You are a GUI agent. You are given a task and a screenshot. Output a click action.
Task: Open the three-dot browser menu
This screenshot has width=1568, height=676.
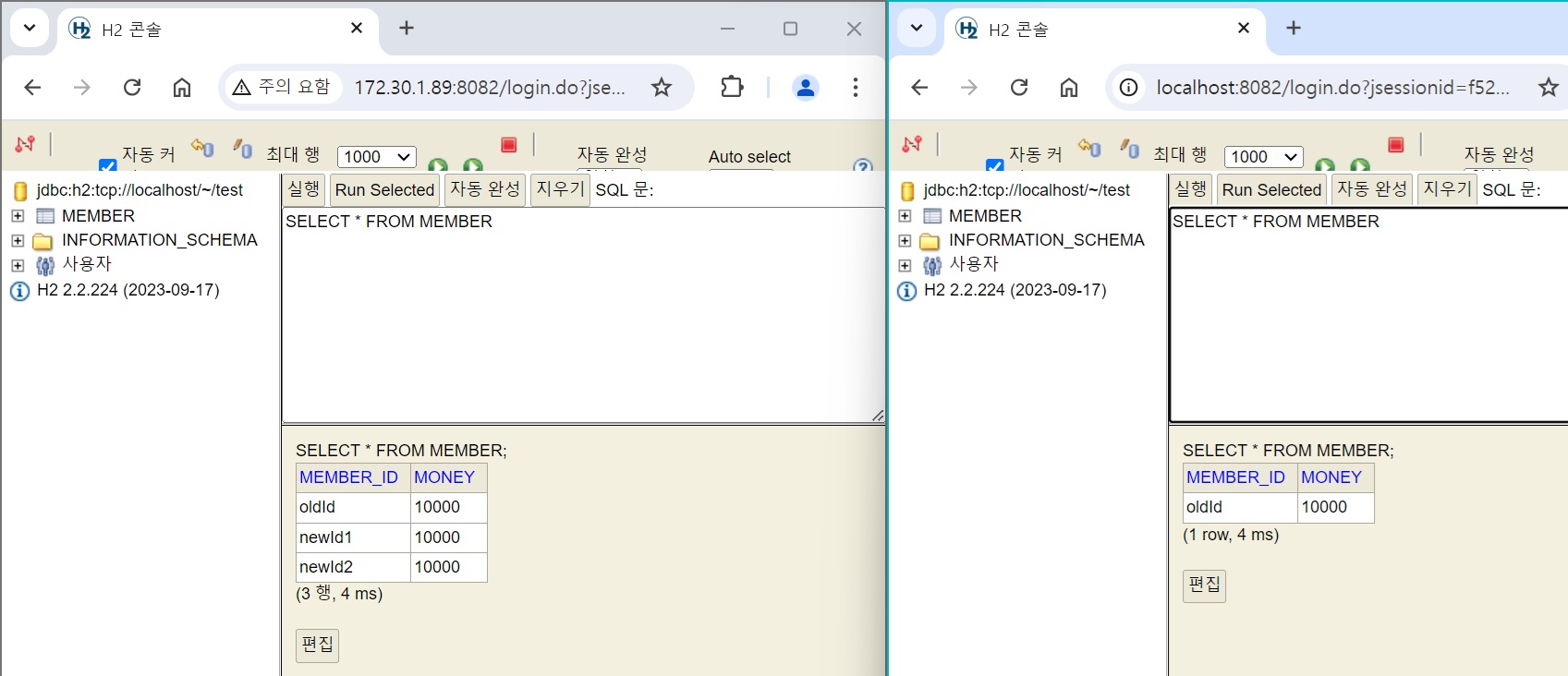[x=856, y=87]
